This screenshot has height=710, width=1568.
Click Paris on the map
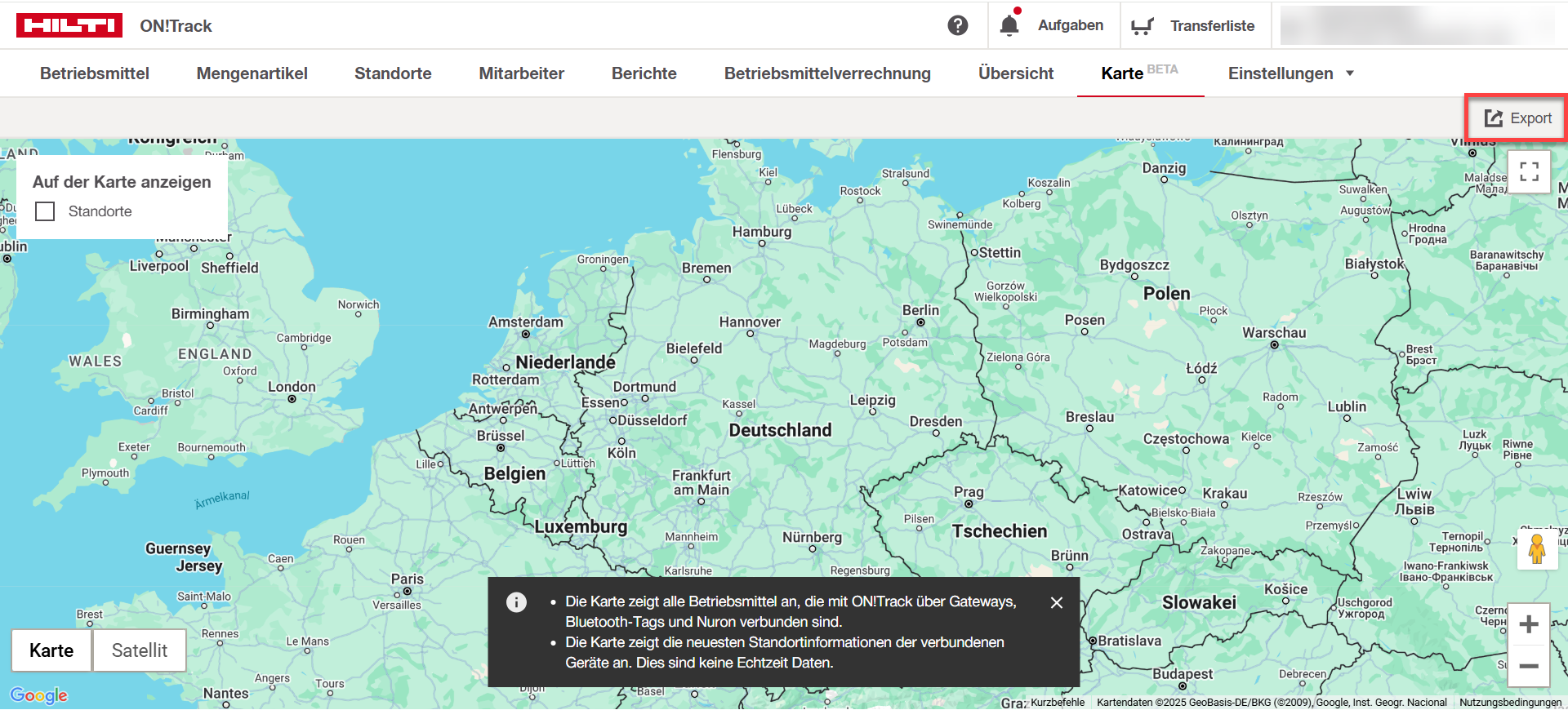tap(408, 579)
